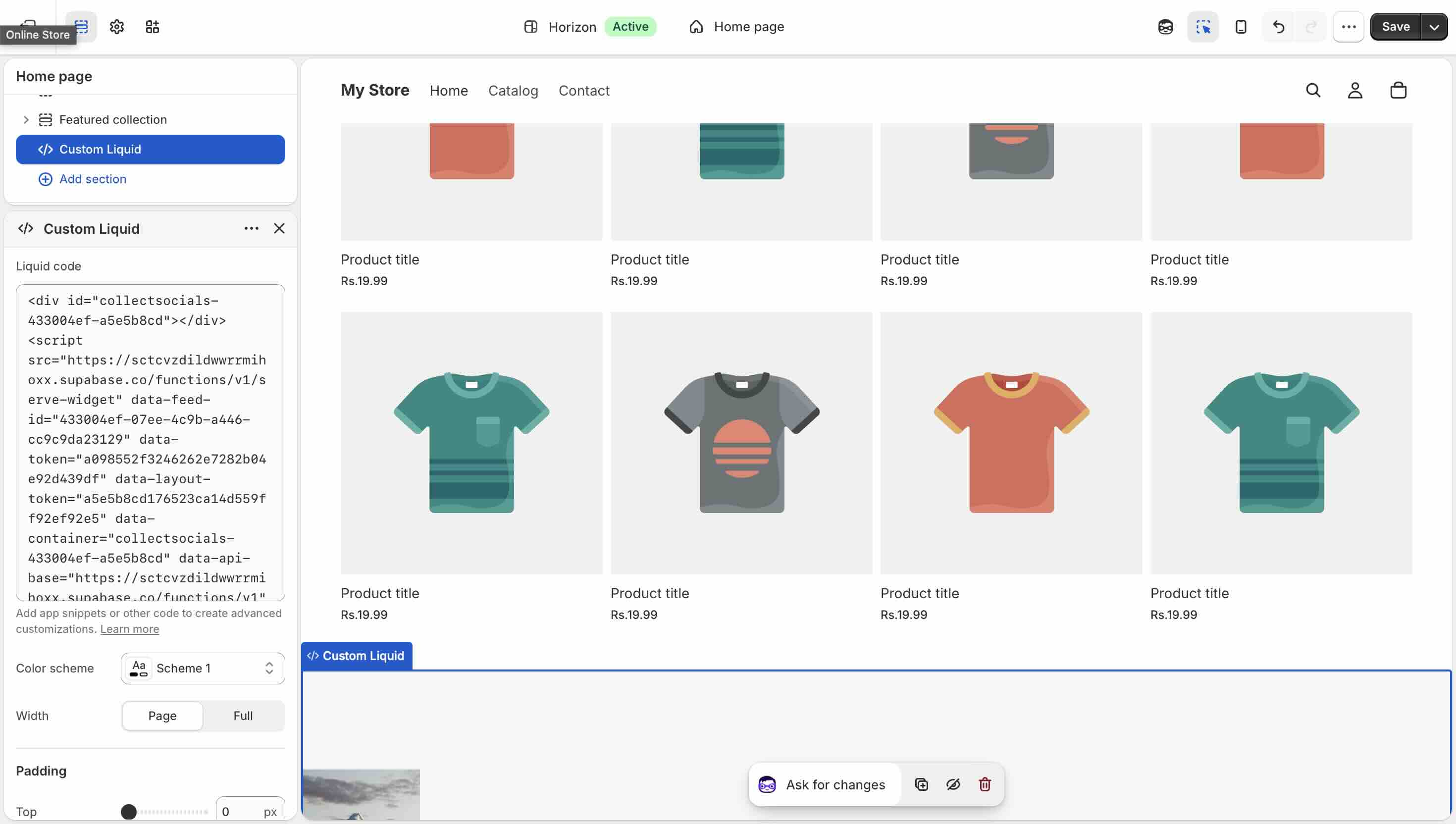Click the Save button
Image resolution: width=1456 pixels, height=824 pixels.
(x=1396, y=27)
